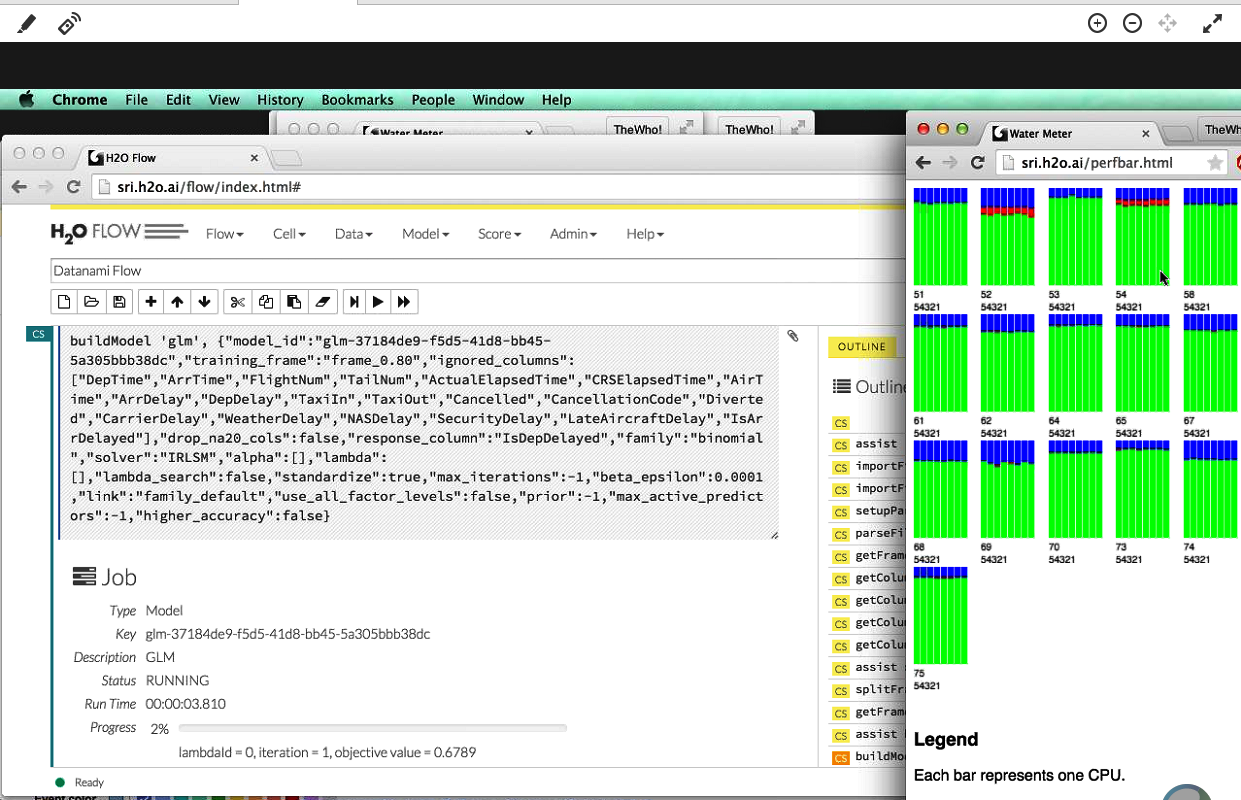Image resolution: width=1241 pixels, height=800 pixels.
Task: Click the Water Meter address bar
Action: [x=1113, y=163]
